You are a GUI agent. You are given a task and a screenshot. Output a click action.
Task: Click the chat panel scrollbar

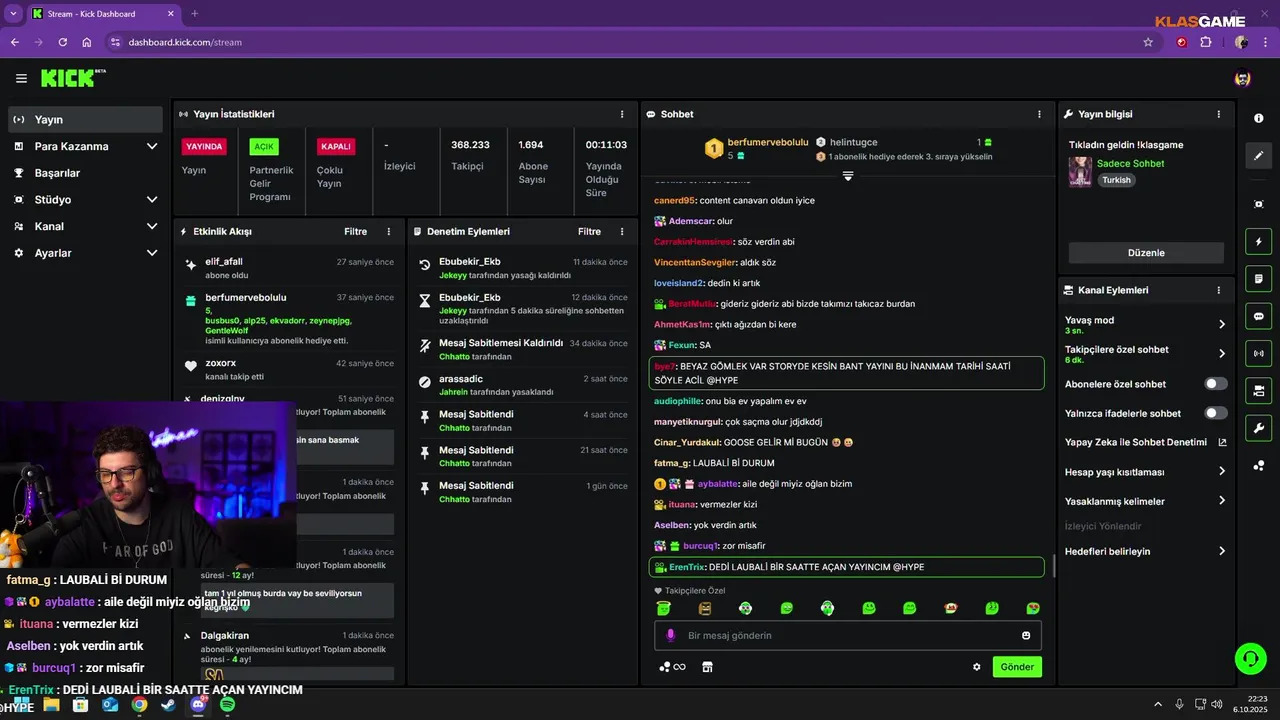(1054, 566)
